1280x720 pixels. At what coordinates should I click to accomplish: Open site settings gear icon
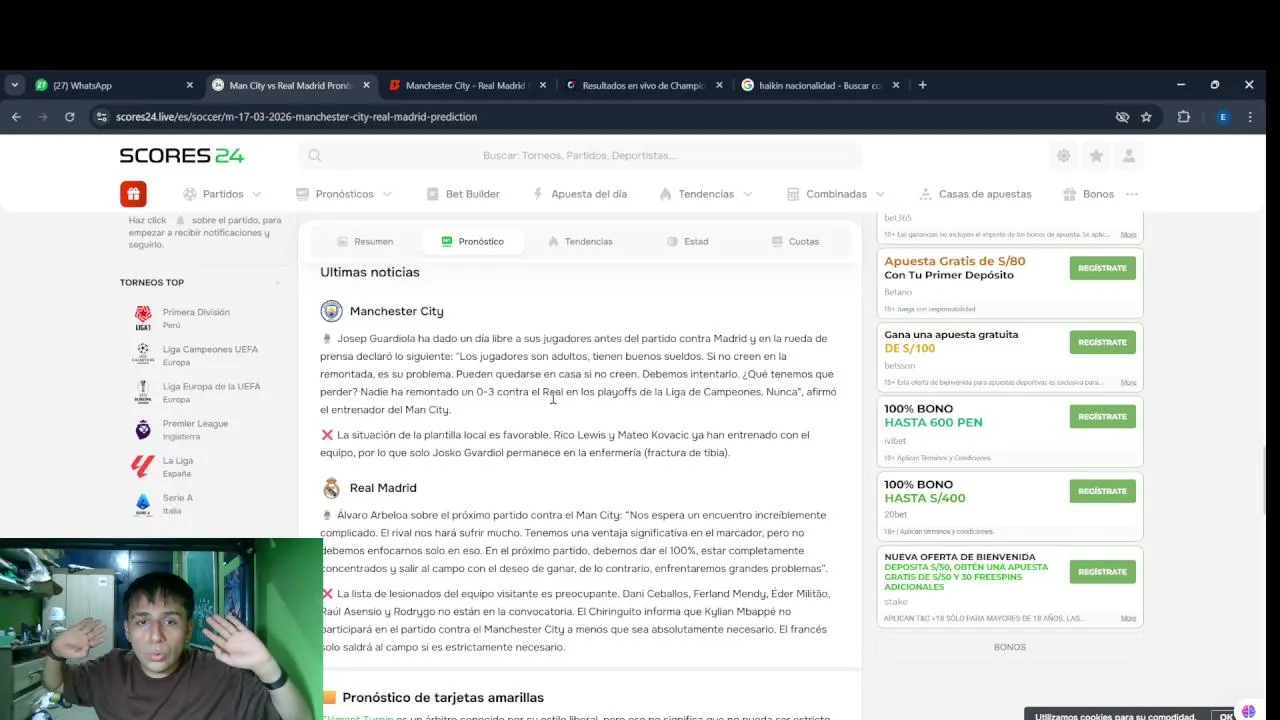[x=1063, y=155]
